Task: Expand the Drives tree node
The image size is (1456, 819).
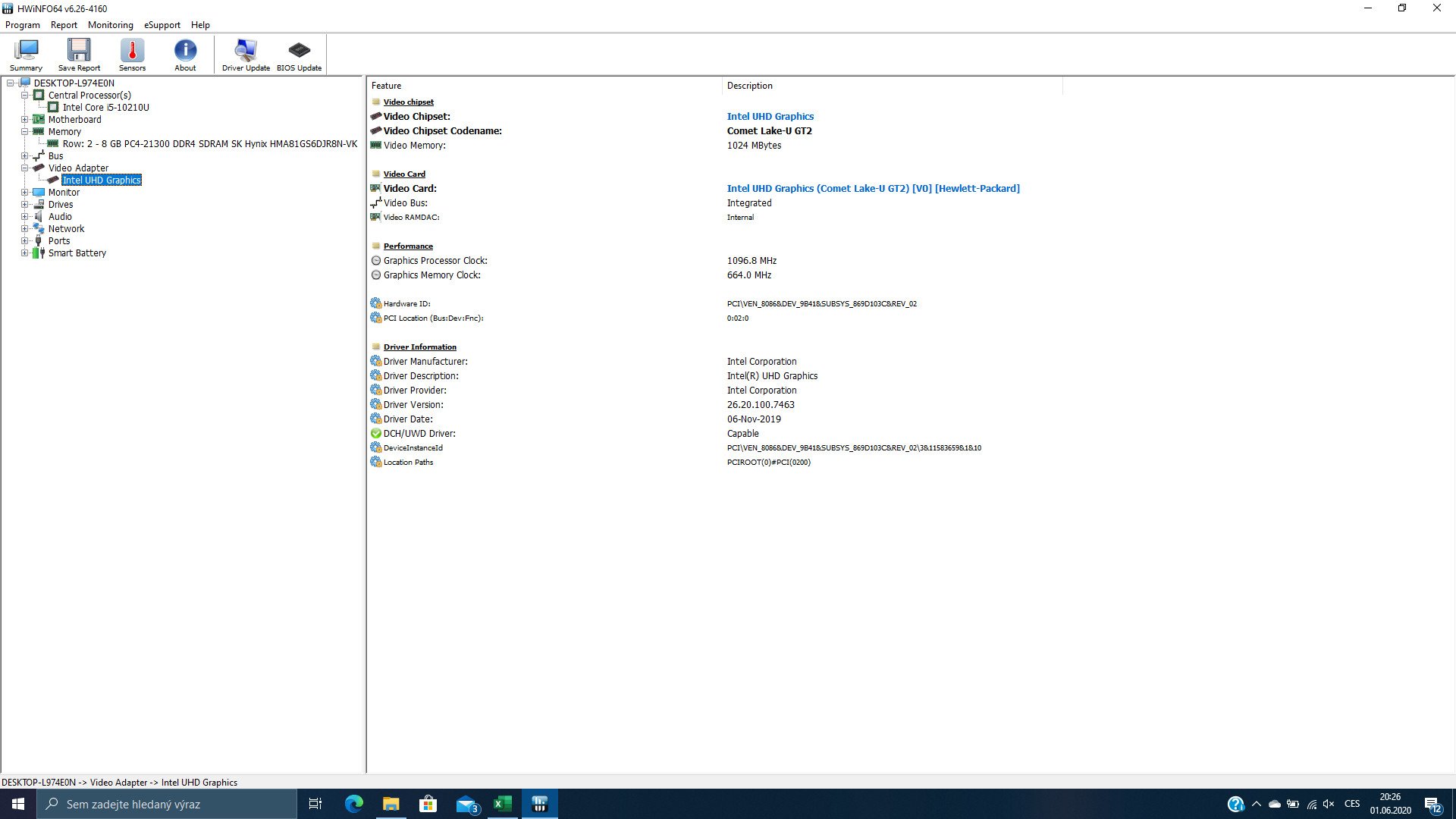Action: [x=24, y=205]
